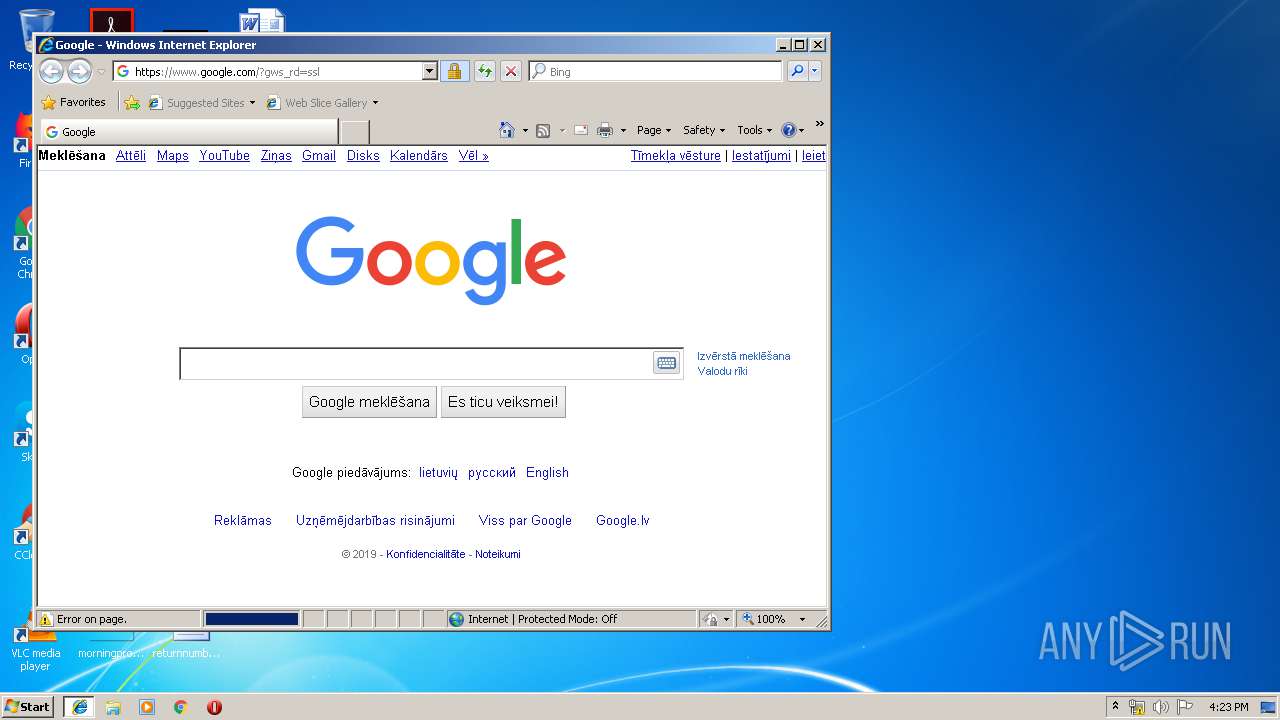Show more command bar items chevron
The image size is (1280, 720).
point(820,124)
